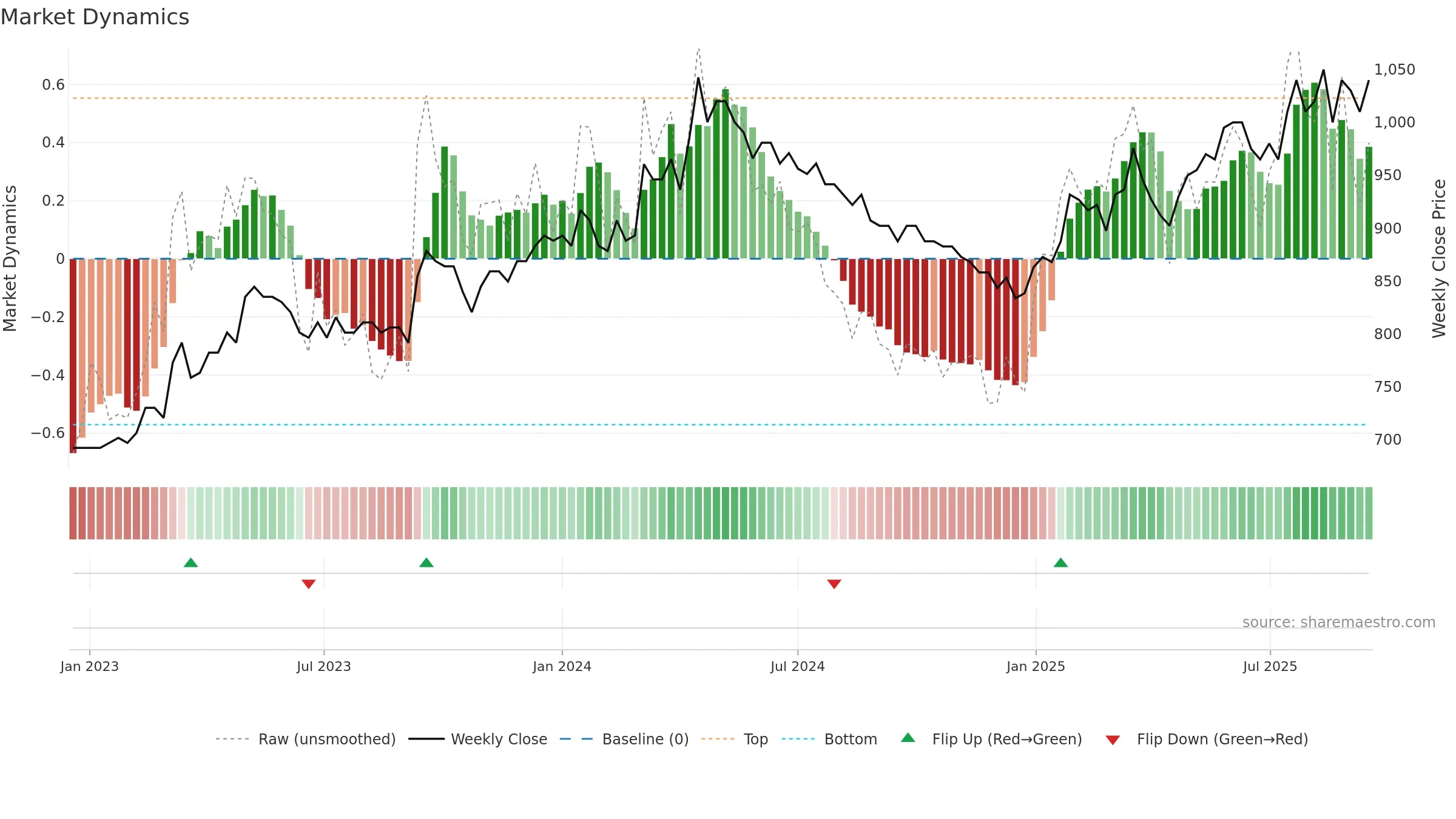Click the source: sharemaestro.com text
Screen dimensions: 1456x819
1339,622
